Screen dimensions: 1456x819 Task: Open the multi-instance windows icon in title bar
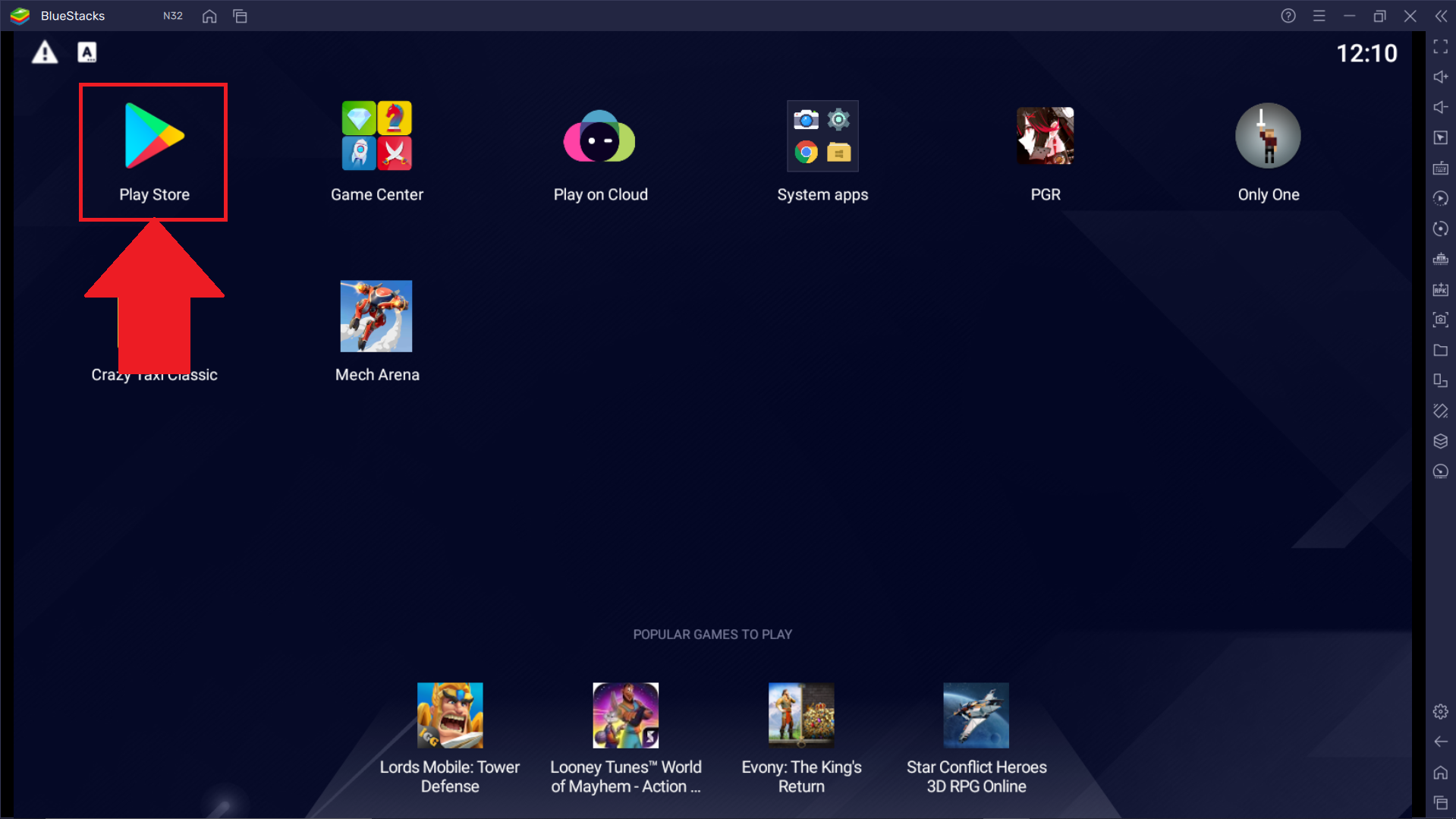coord(240,16)
